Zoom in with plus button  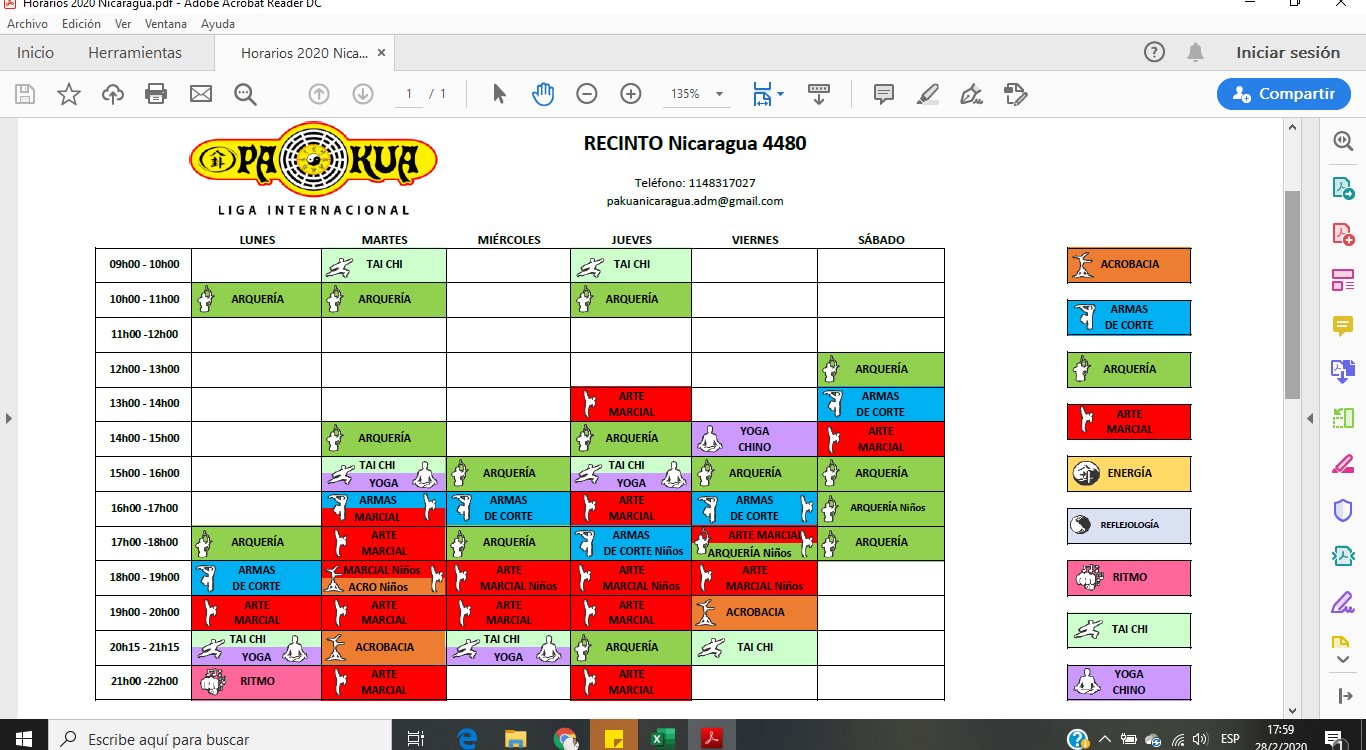pyautogui.click(x=631, y=94)
